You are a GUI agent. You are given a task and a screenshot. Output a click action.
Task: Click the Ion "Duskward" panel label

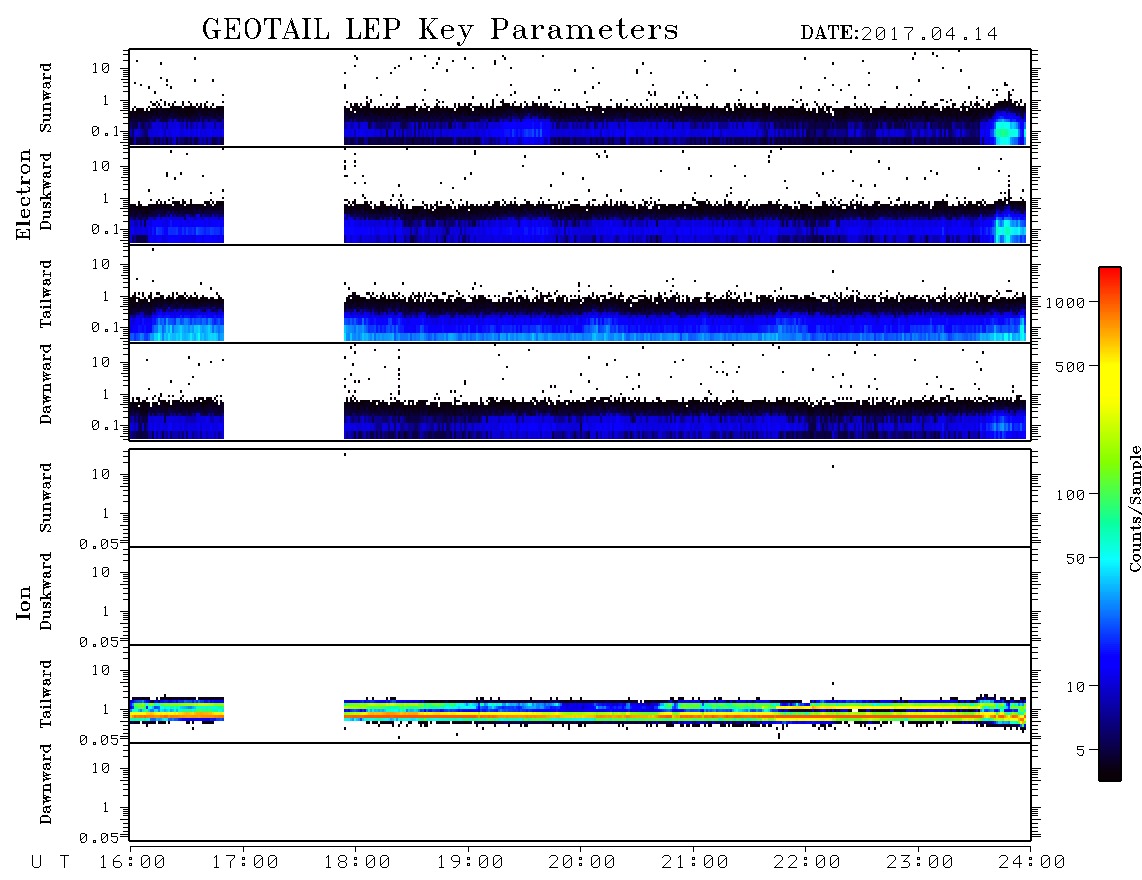click(x=46, y=591)
